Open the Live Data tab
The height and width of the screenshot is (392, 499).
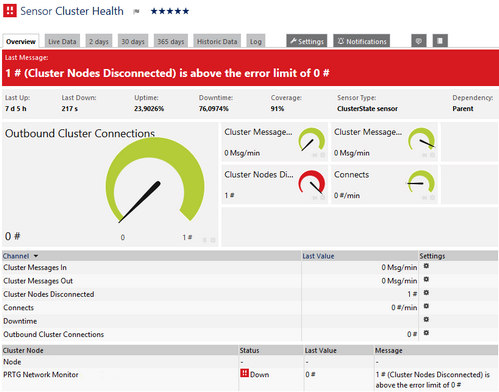[62, 41]
